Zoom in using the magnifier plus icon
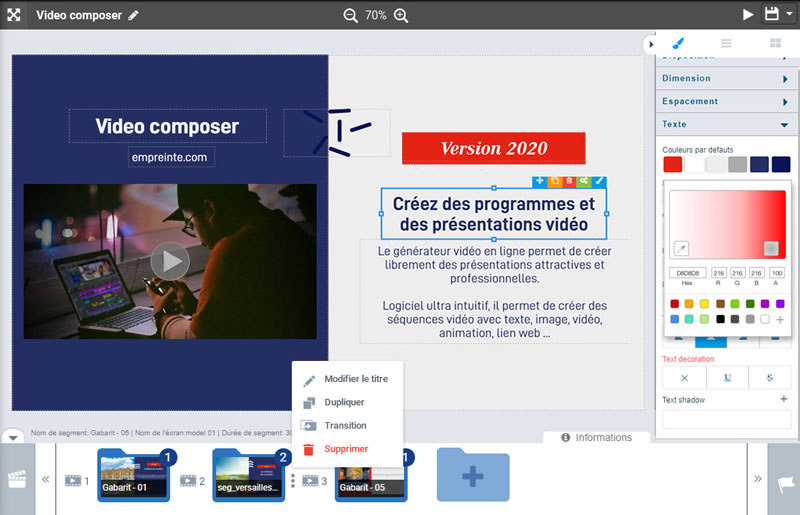Image resolution: width=800 pixels, height=515 pixels. click(401, 15)
